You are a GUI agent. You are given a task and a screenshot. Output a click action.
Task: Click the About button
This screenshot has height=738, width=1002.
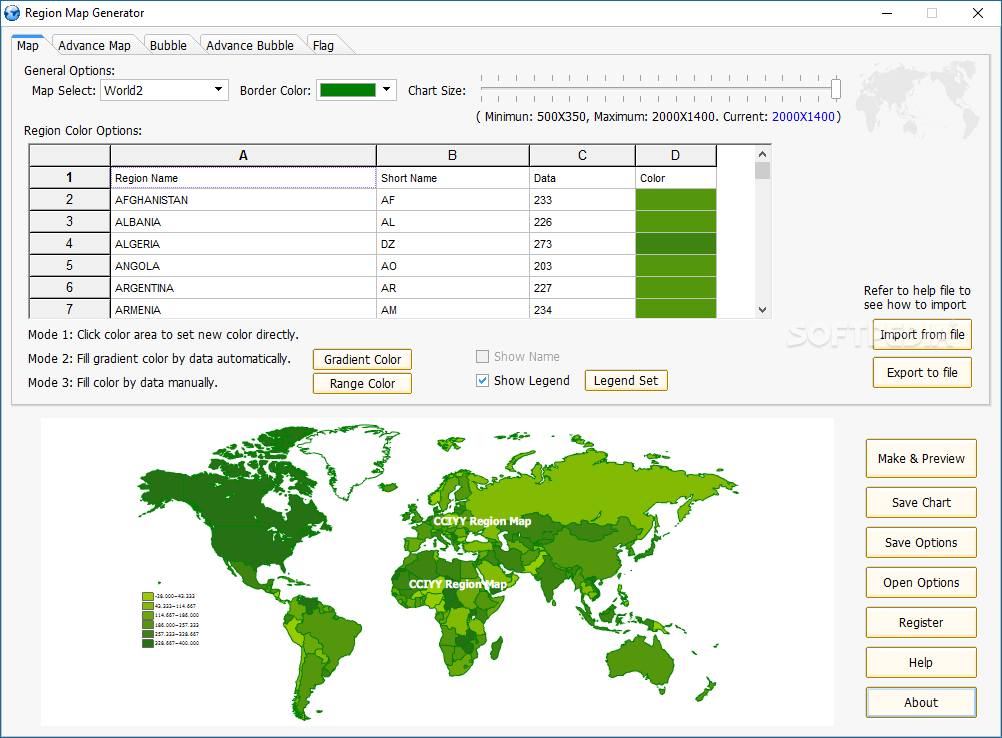(x=921, y=702)
